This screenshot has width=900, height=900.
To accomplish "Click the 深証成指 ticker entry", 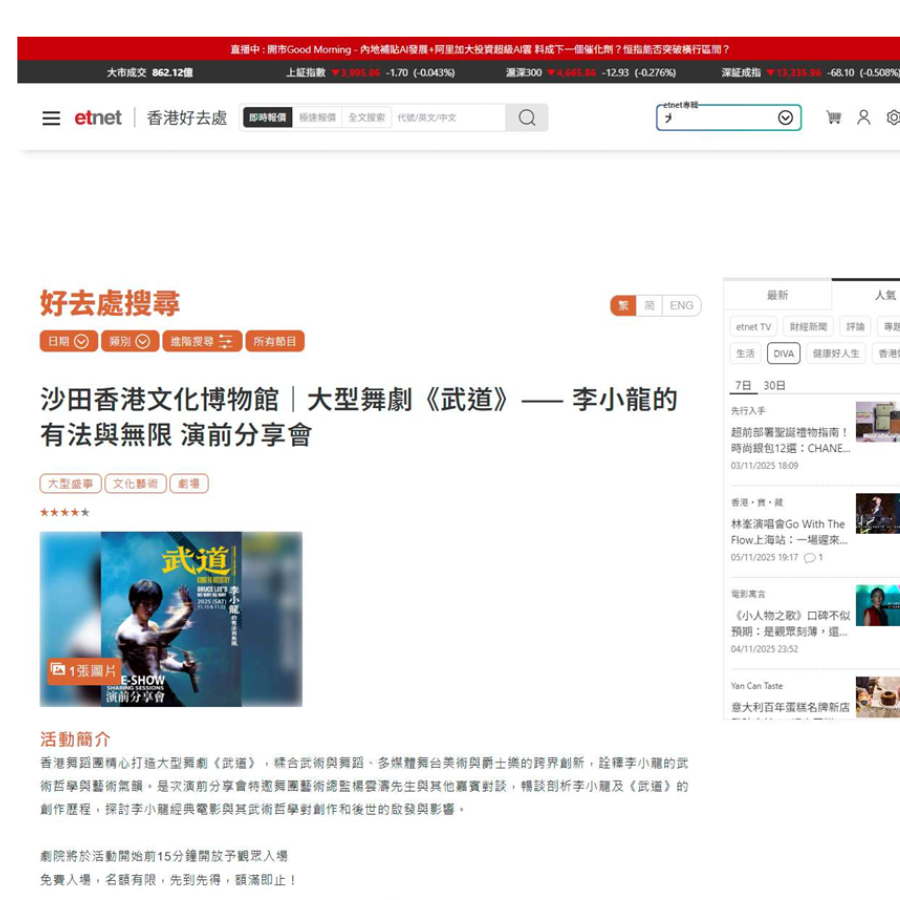I will click(x=810, y=72).
